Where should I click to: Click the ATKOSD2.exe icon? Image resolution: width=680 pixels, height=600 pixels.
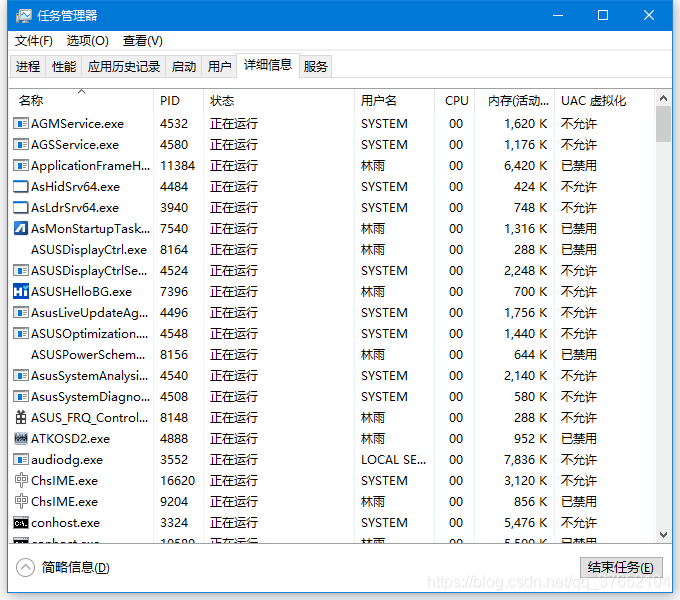tap(21, 439)
